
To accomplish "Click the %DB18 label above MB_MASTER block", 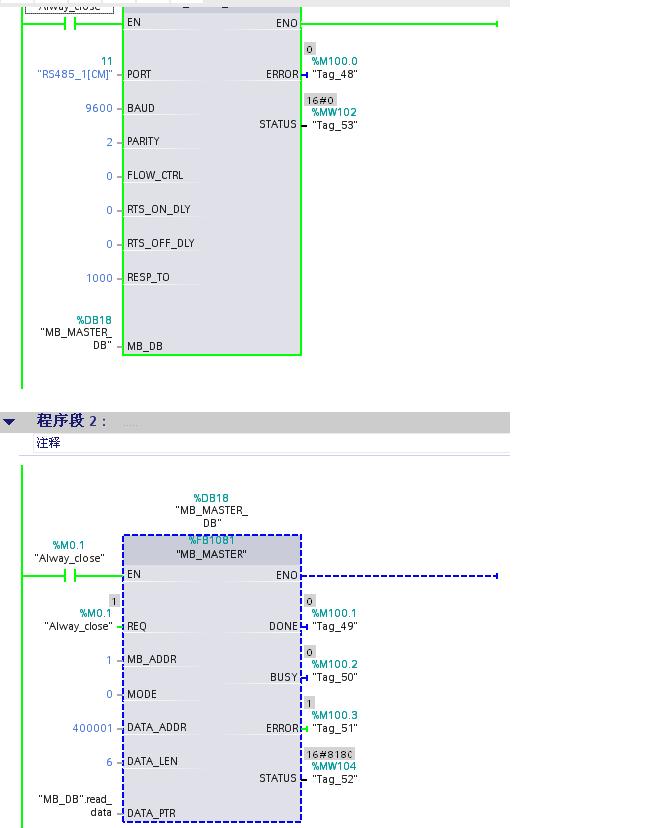I will pos(211,498).
